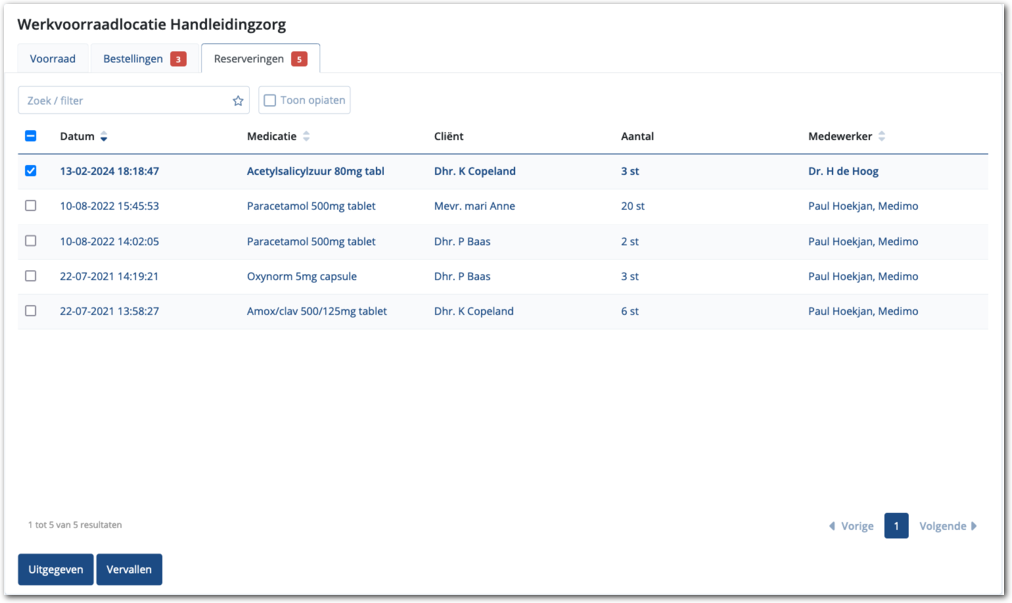Click the red badge on Reserveringen tab
Viewport: 1012px width, 603px height.
coord(299,59)
